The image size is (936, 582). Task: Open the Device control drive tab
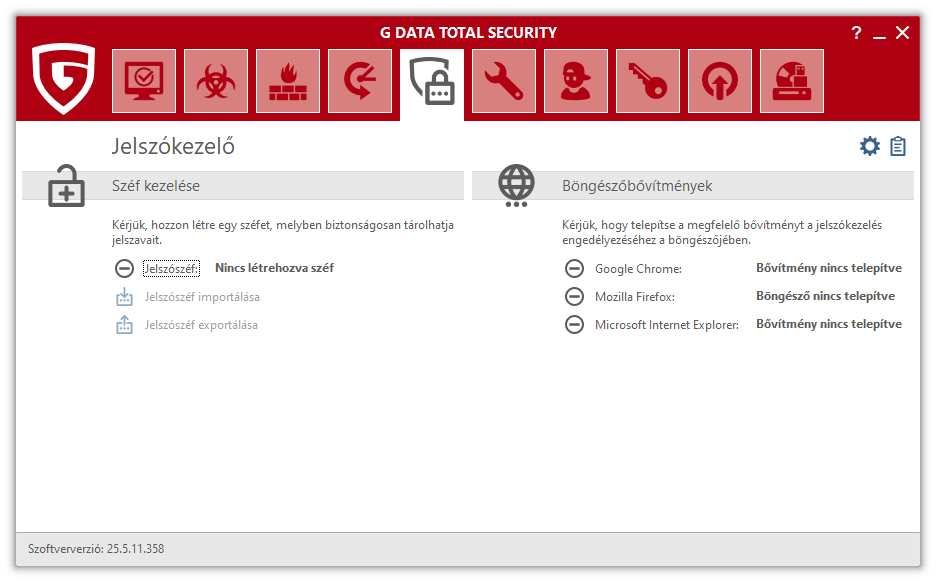pos(792,81)
